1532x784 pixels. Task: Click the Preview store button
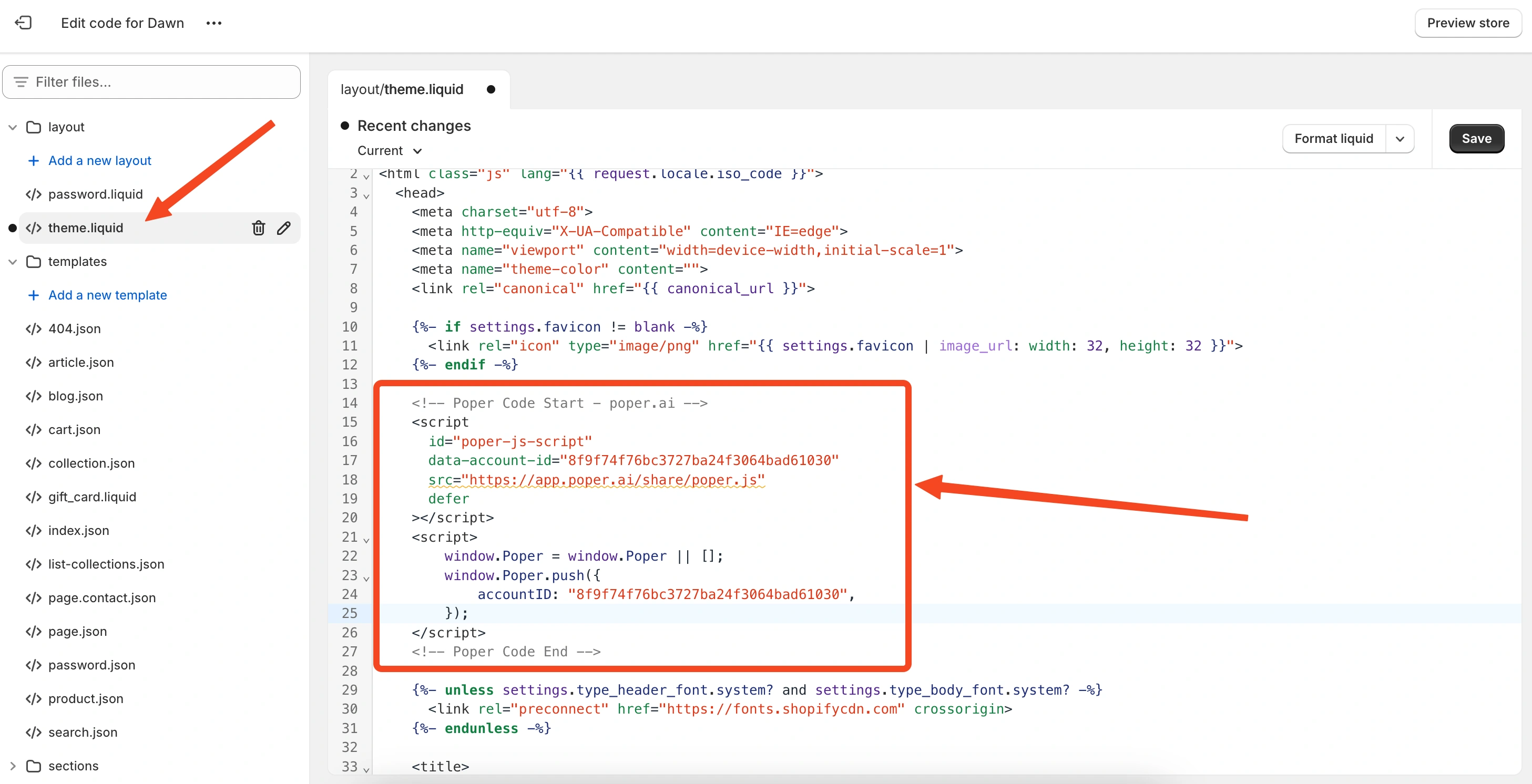1467,23
